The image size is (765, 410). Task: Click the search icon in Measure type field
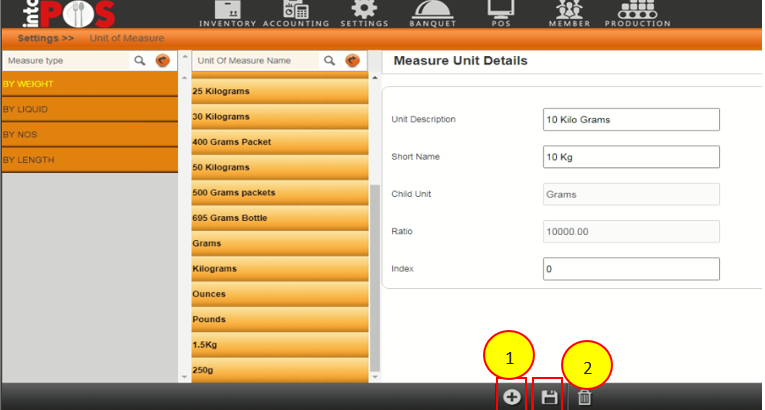tap(140, 61)
